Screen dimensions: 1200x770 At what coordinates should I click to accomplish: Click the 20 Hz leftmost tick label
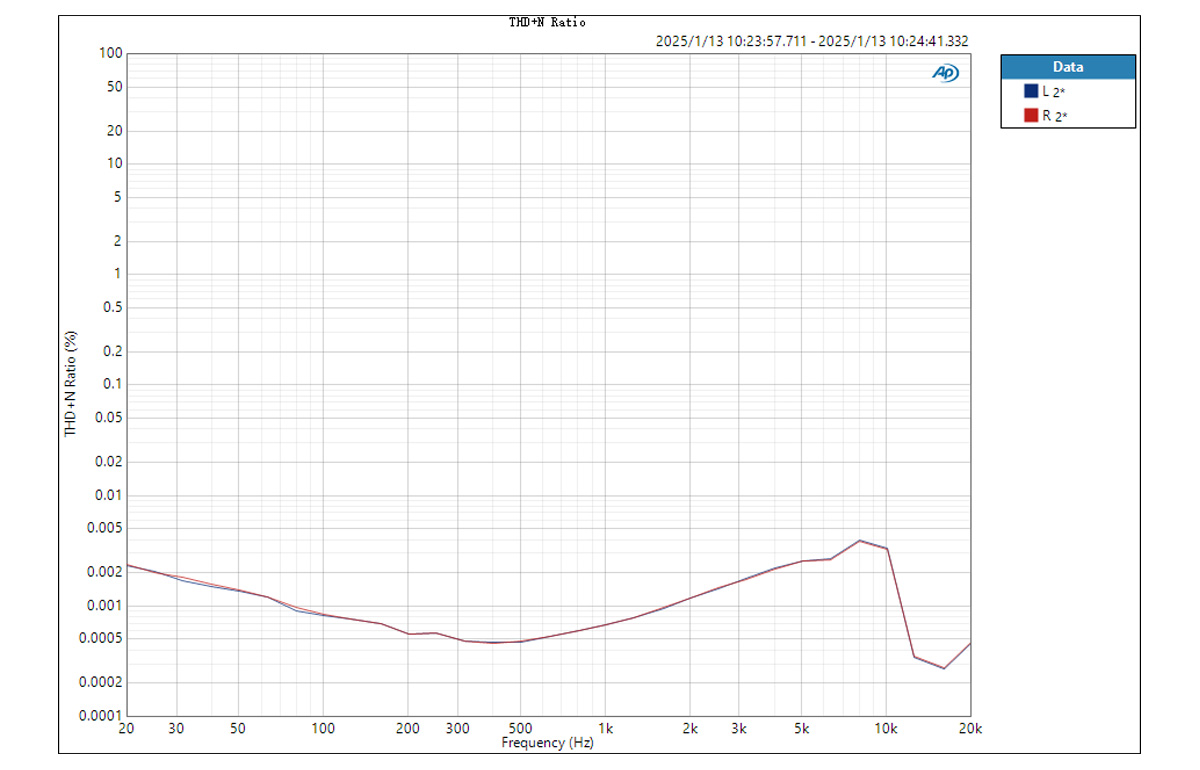point(124,730)
